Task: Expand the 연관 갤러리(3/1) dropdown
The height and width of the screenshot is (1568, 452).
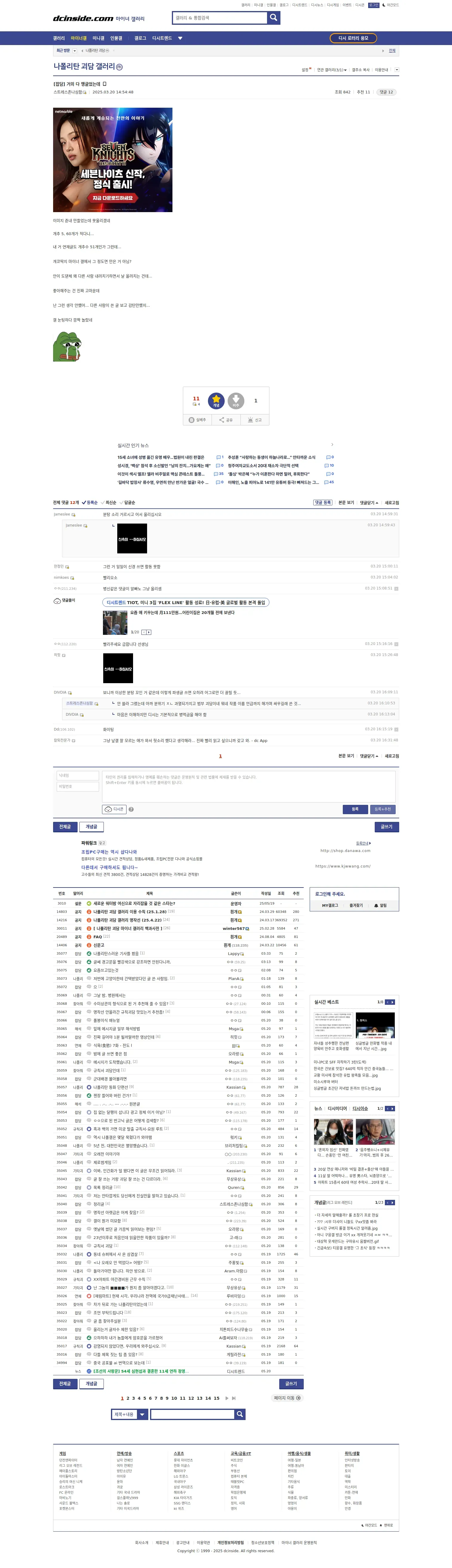Action: coord(331,70)
